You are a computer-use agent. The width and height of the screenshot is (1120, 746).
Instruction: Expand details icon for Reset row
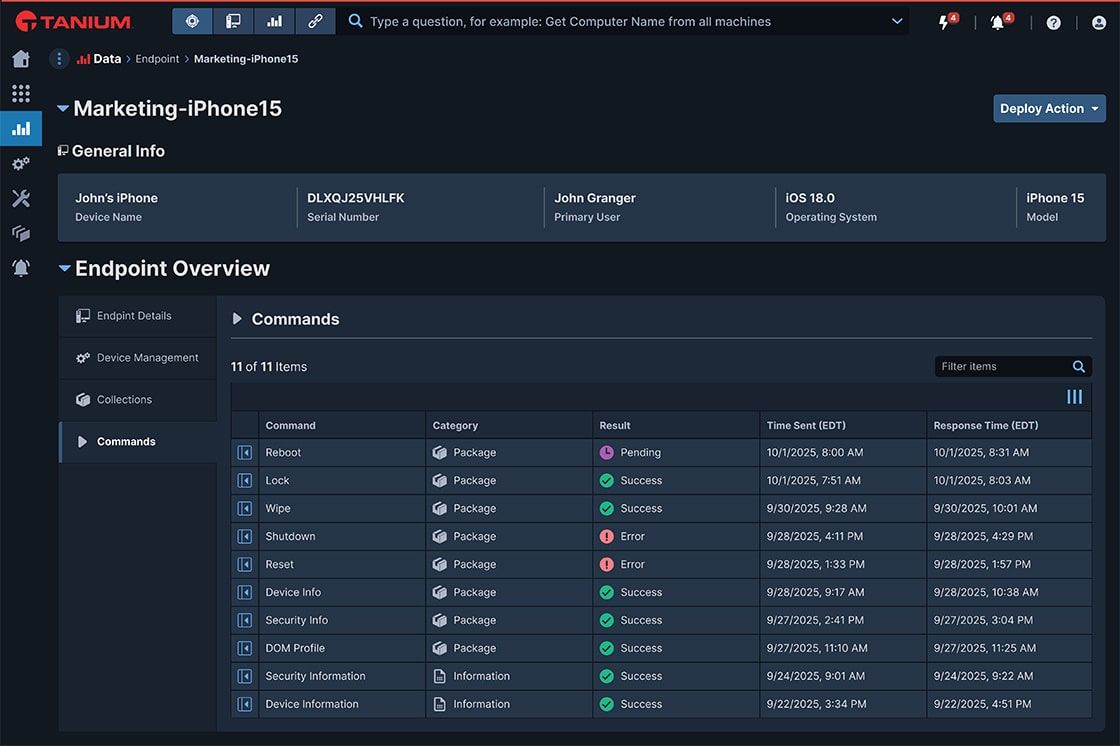(244, 564)
